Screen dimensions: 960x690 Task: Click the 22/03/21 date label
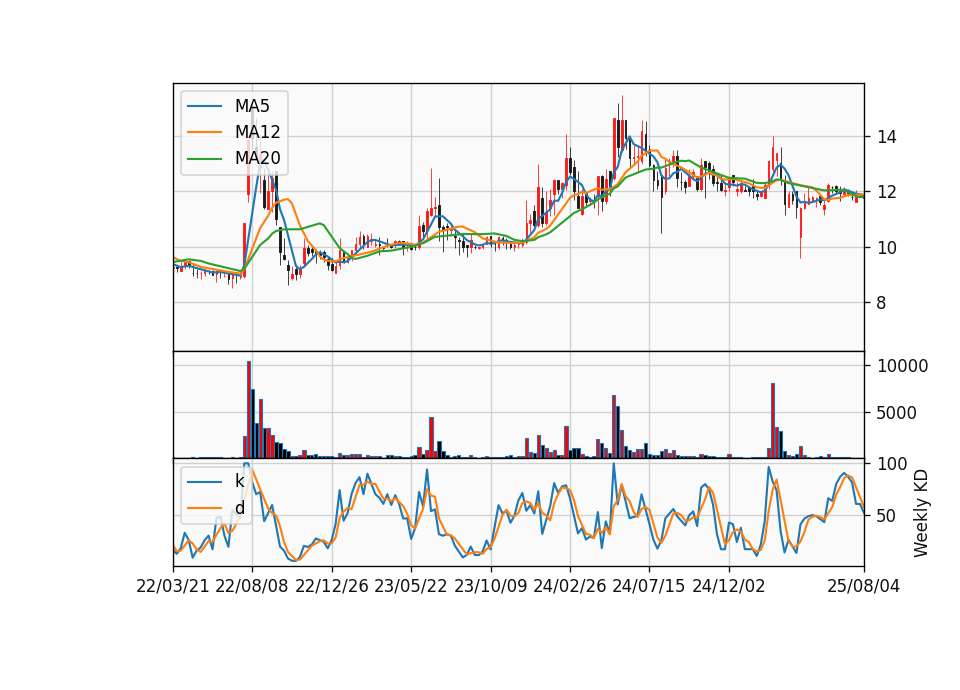click(173, 586)
